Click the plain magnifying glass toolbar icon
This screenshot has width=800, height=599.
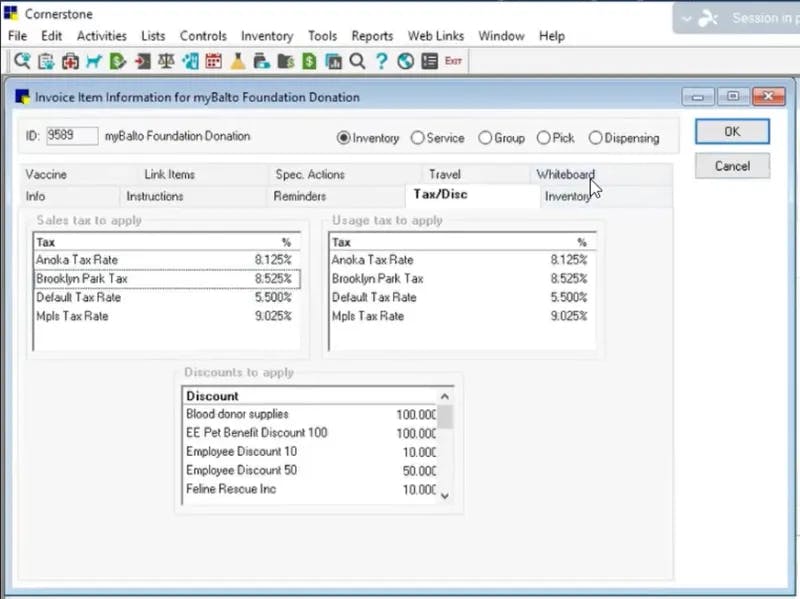tap(357, 61)
